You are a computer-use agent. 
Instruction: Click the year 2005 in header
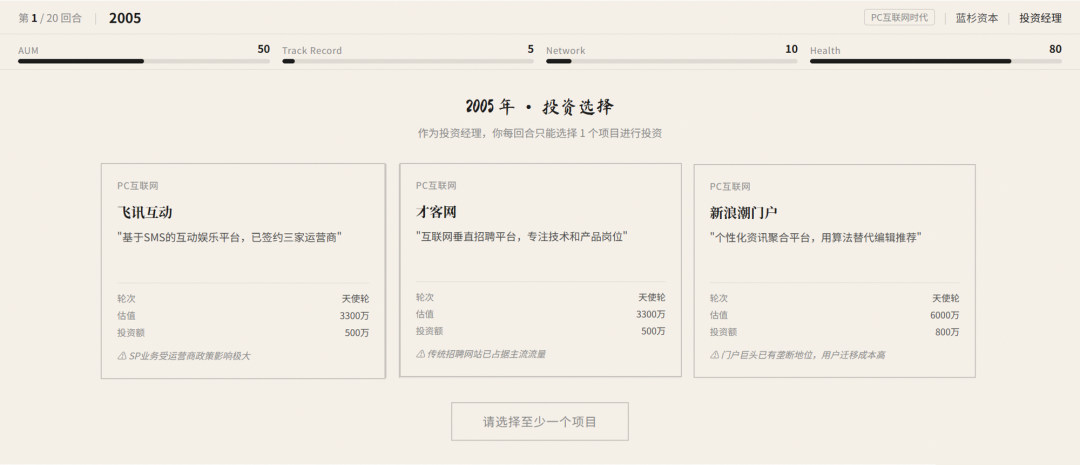[x=125, y=18]
